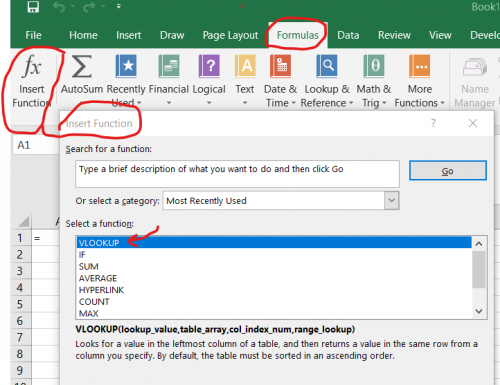Click the dialog help question mark
The width and height of the screenshot is (500, 385).
(433, 123)
